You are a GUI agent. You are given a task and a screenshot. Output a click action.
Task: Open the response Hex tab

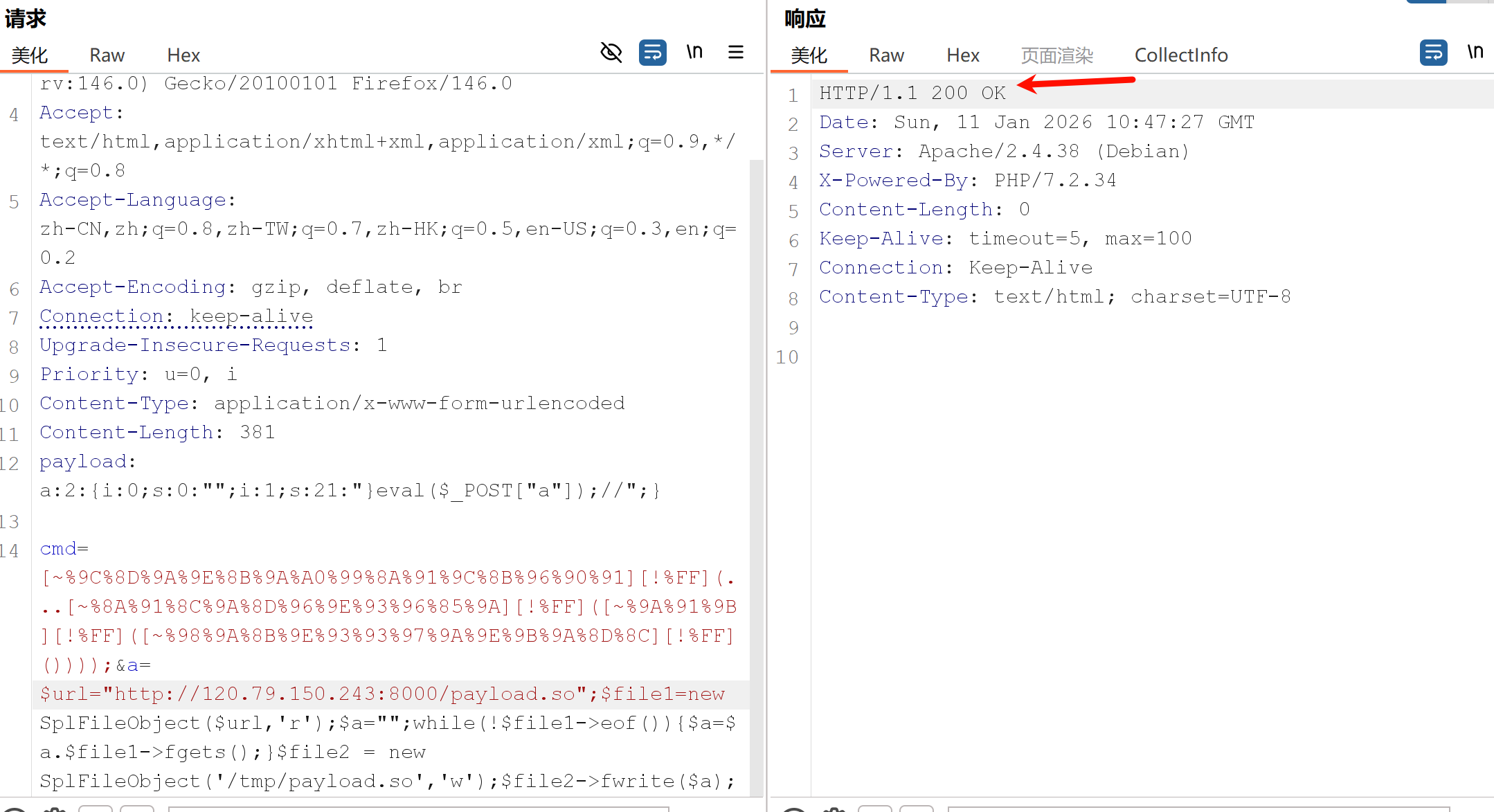963,55
